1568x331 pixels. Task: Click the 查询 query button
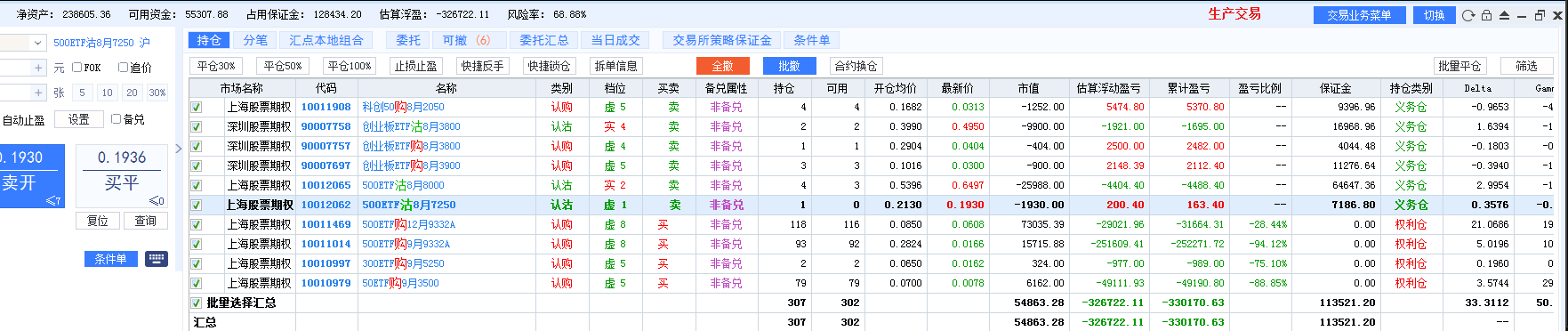[146, 221]
